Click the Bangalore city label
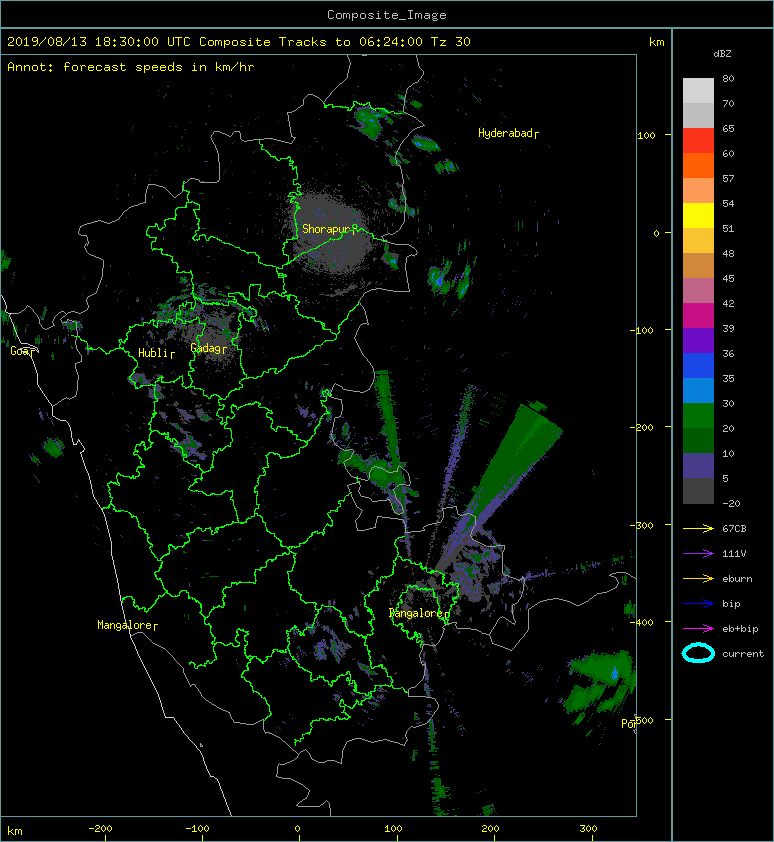Image resolution: width=774 pixels, height=842 pixels. (416, 613)
